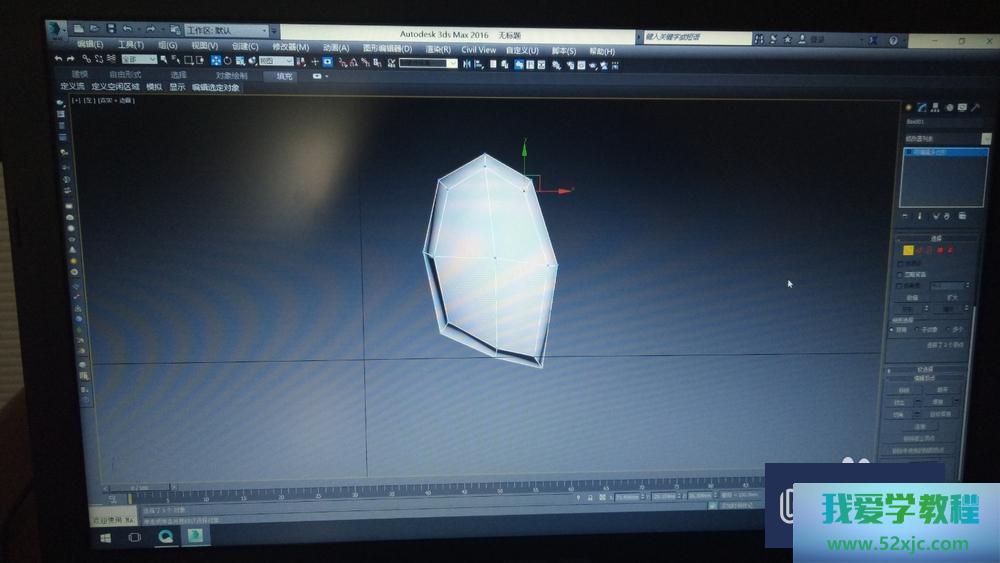Click the Save file icon

[x=109, y=30]
